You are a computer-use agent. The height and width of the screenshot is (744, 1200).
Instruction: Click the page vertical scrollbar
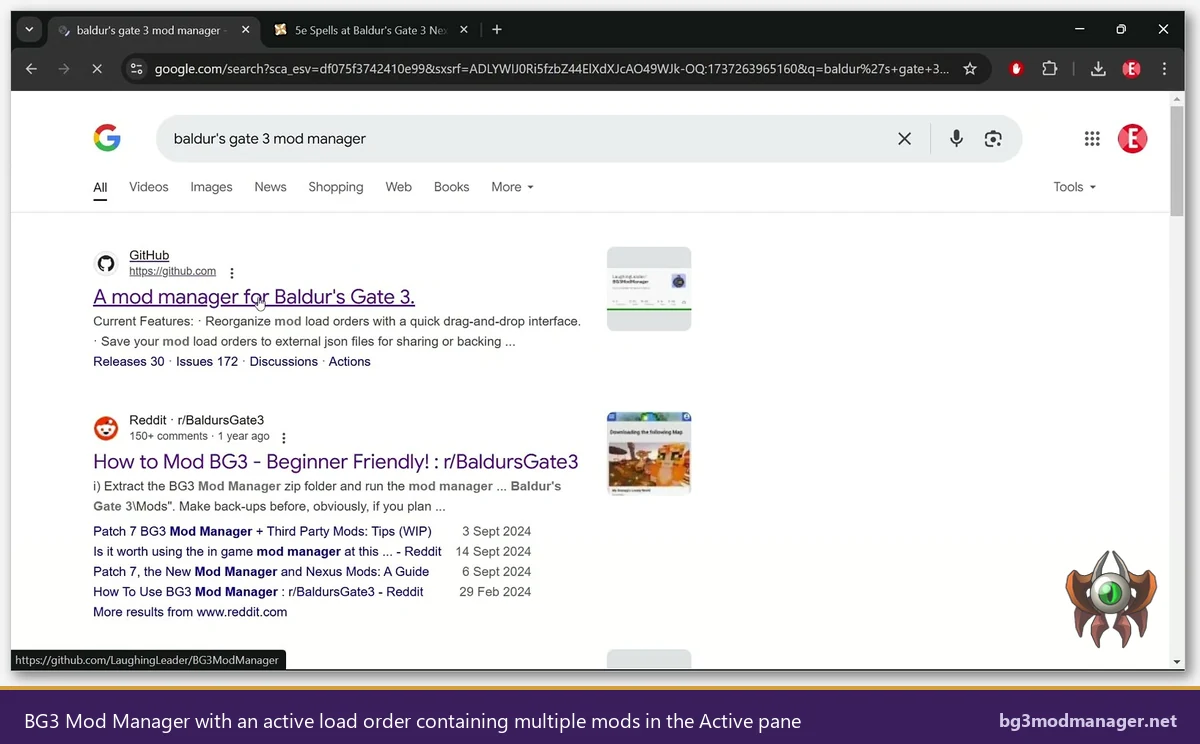coord(1177,160)
